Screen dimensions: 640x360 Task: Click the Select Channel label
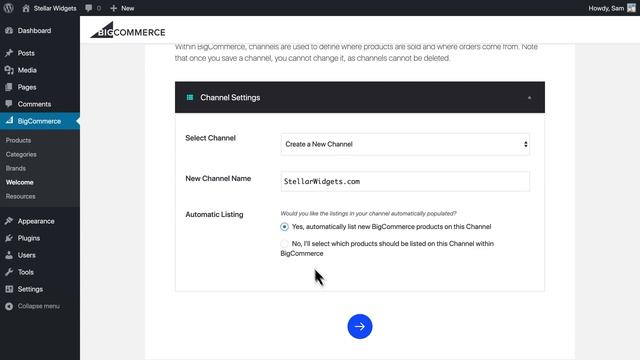click(211, 138)
